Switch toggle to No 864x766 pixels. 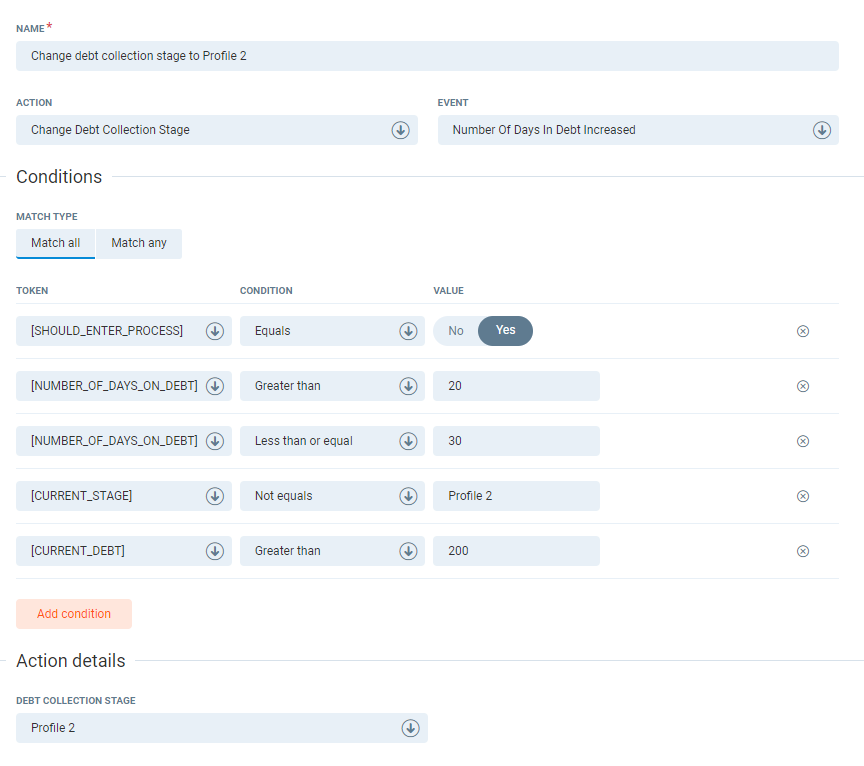click(x=456, y=331)
